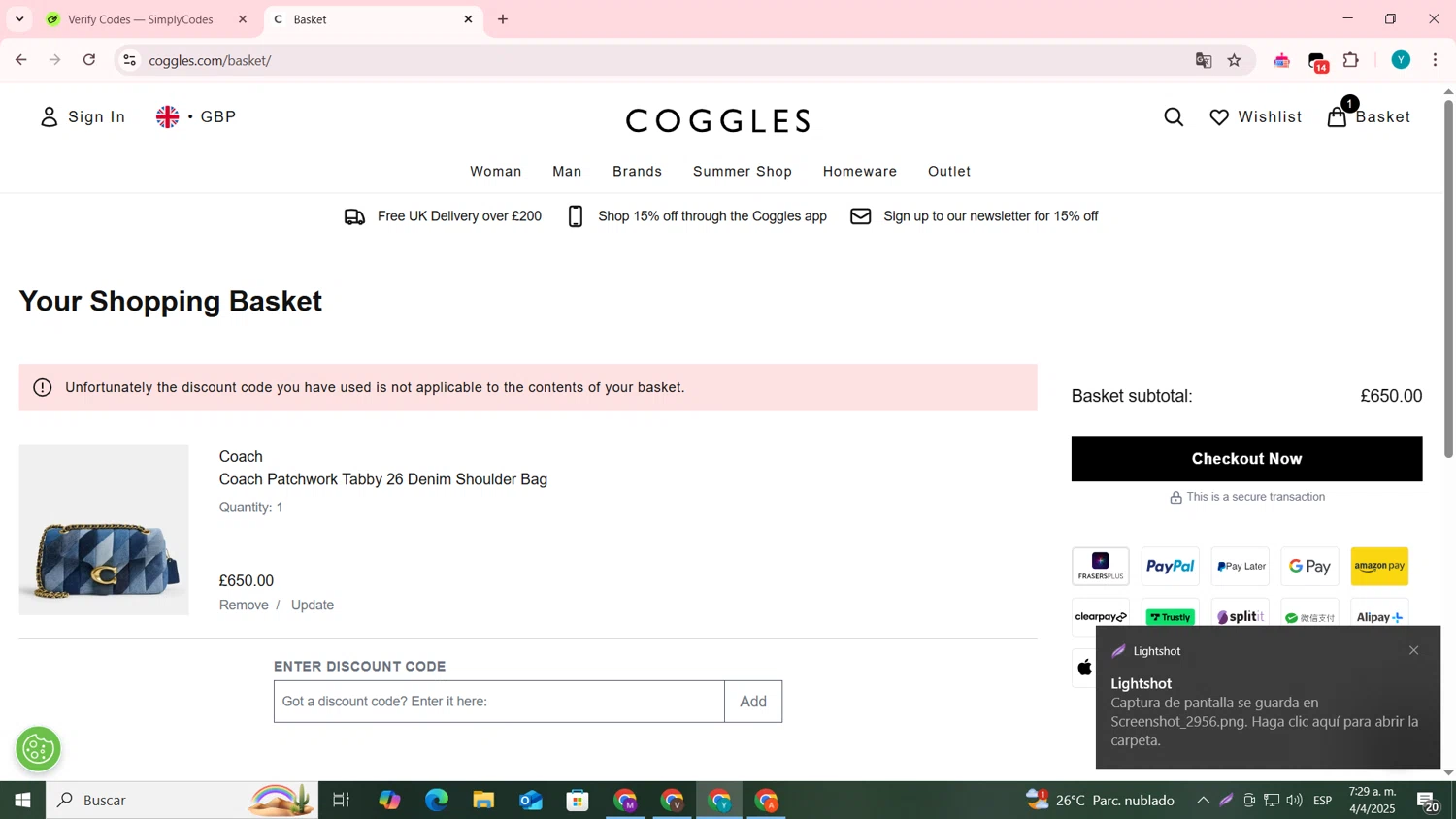Image resolution: width=1456 pixels, height=819 pixels.
Task: Click the address bar URL coggles.com/basket/
Action: click(x=210, y=61)
